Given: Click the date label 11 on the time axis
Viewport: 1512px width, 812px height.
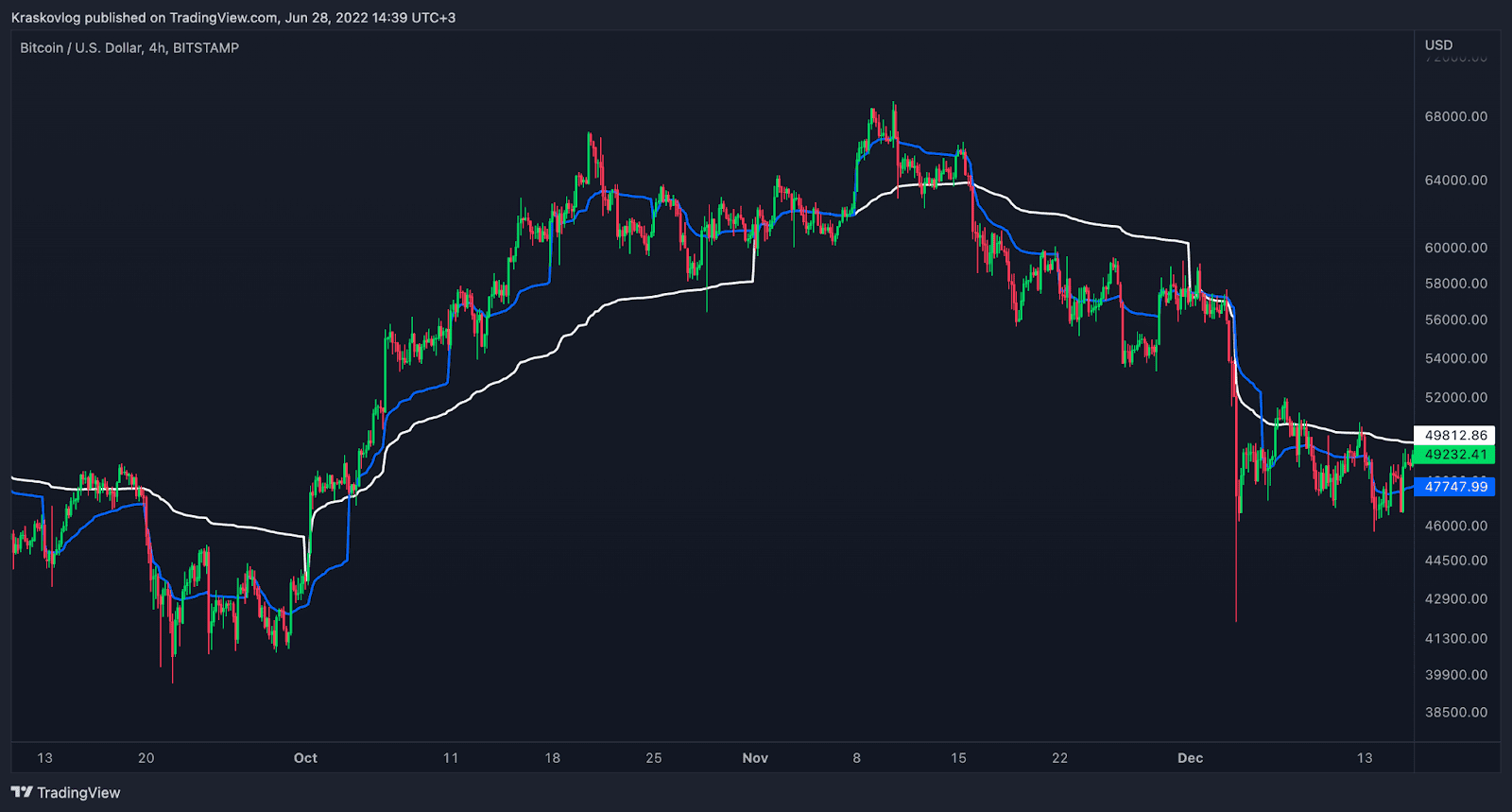Looking at the screenshot, I should (451, 758).
